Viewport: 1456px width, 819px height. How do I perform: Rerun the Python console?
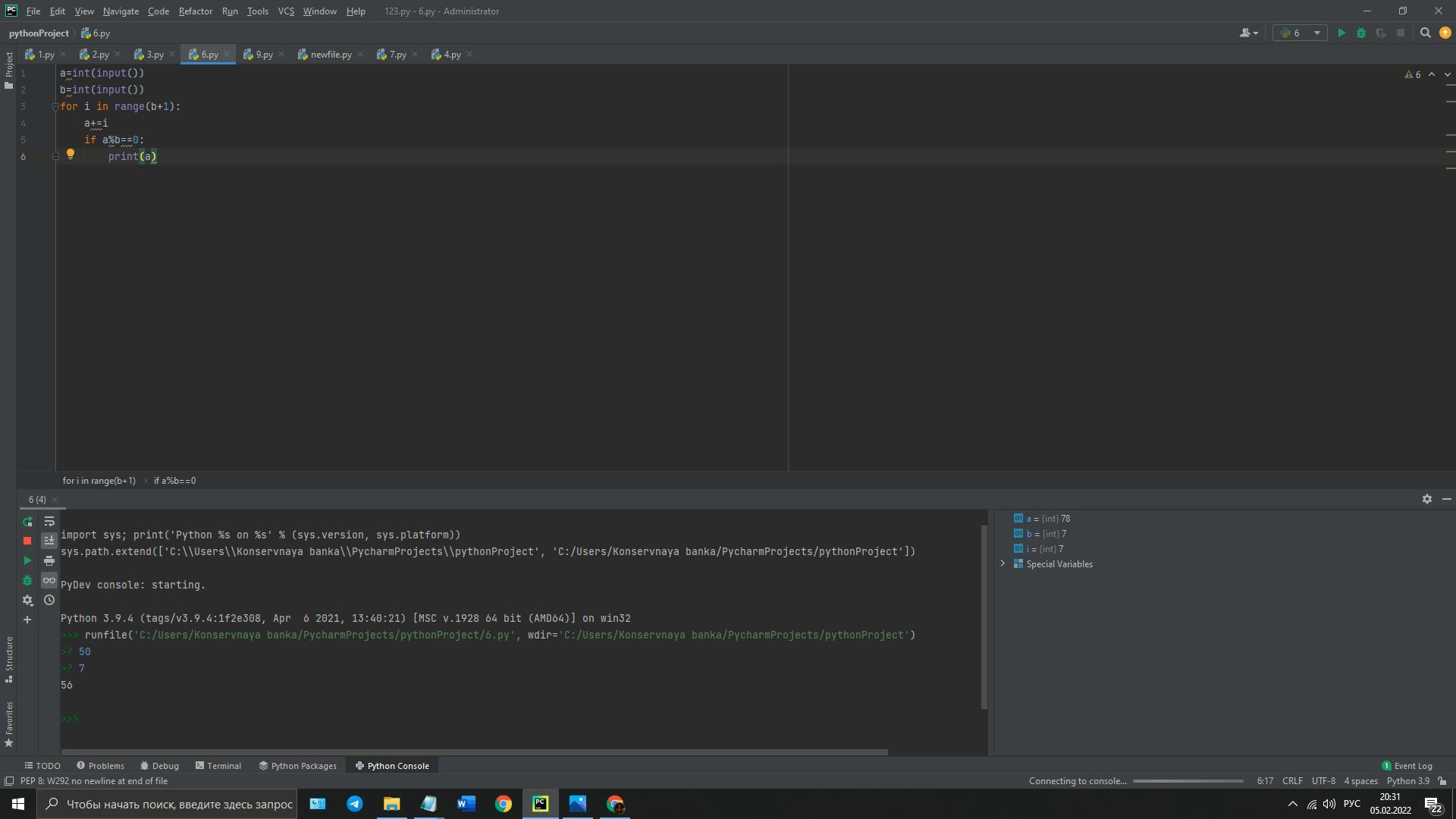click(27, 522)
